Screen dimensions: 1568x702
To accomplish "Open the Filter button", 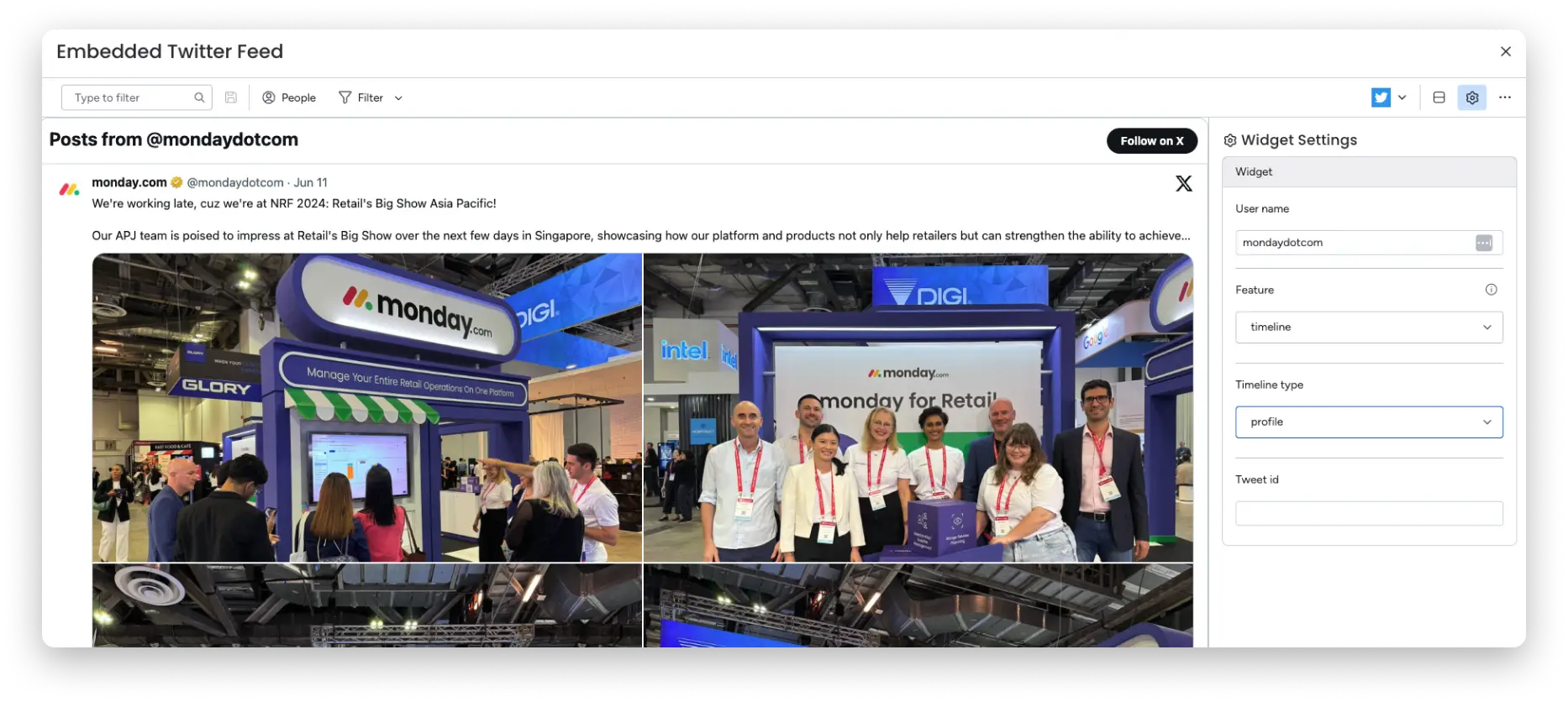I will pos(361,97).
